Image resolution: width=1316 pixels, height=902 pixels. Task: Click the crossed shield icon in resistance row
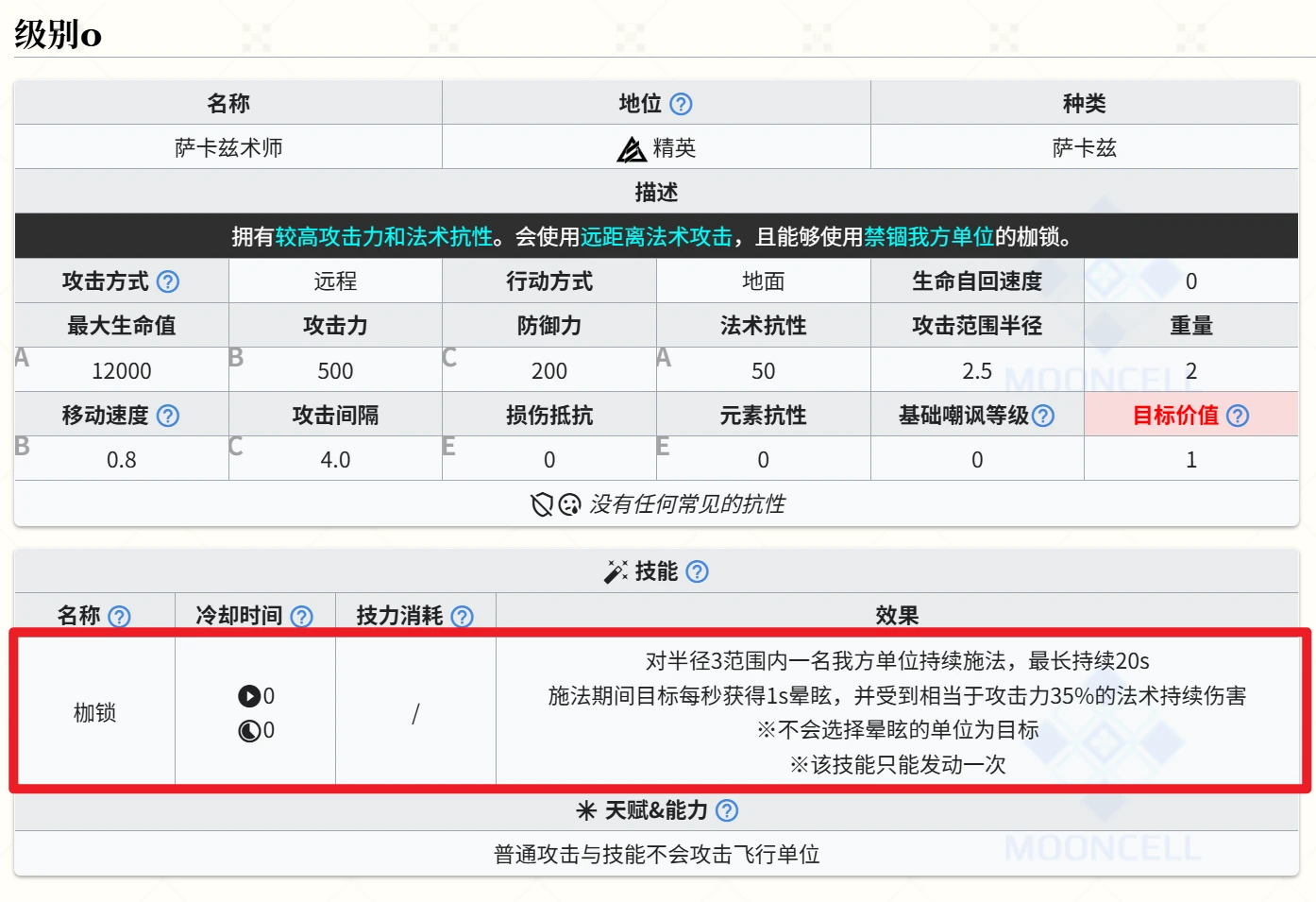click(x=542, y=505)
